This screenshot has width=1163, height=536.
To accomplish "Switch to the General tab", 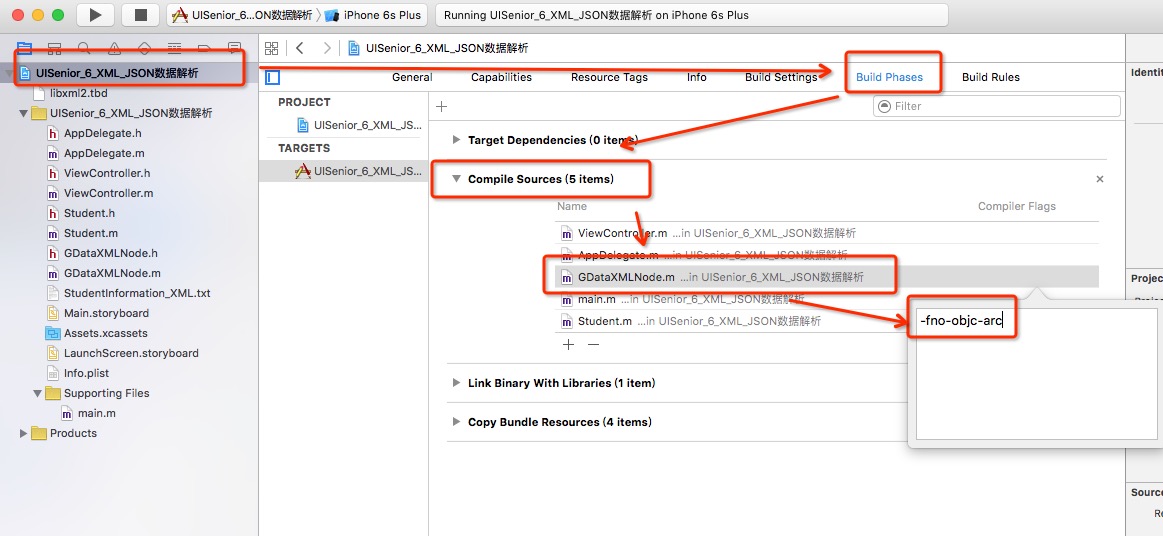I will point(412,77).
